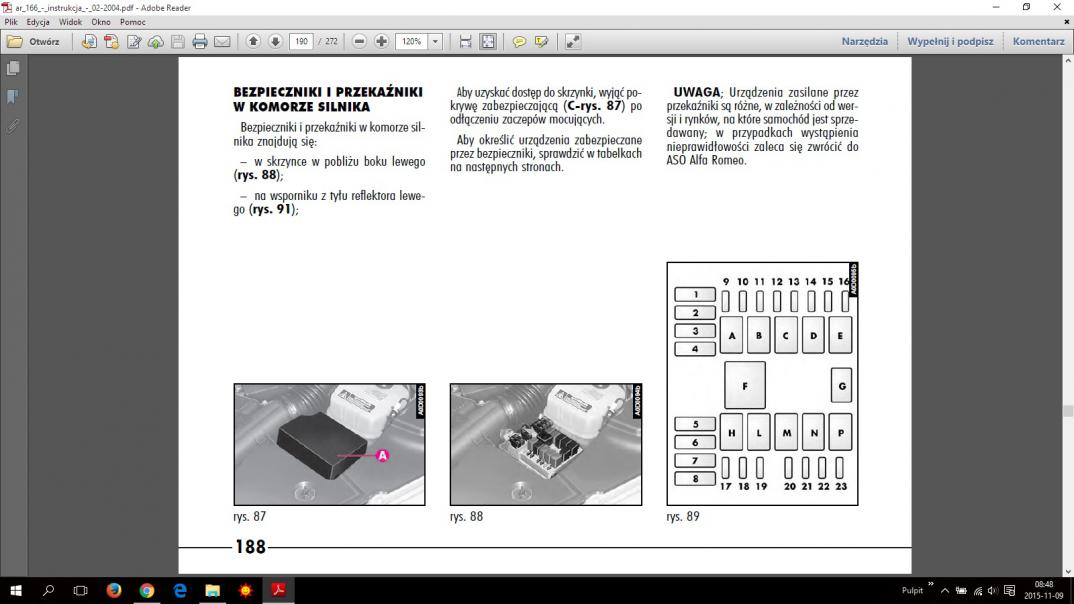Launch Google Chrome from the taskbar
This screenshot has width=1074, height=604.
click(147, 590)
